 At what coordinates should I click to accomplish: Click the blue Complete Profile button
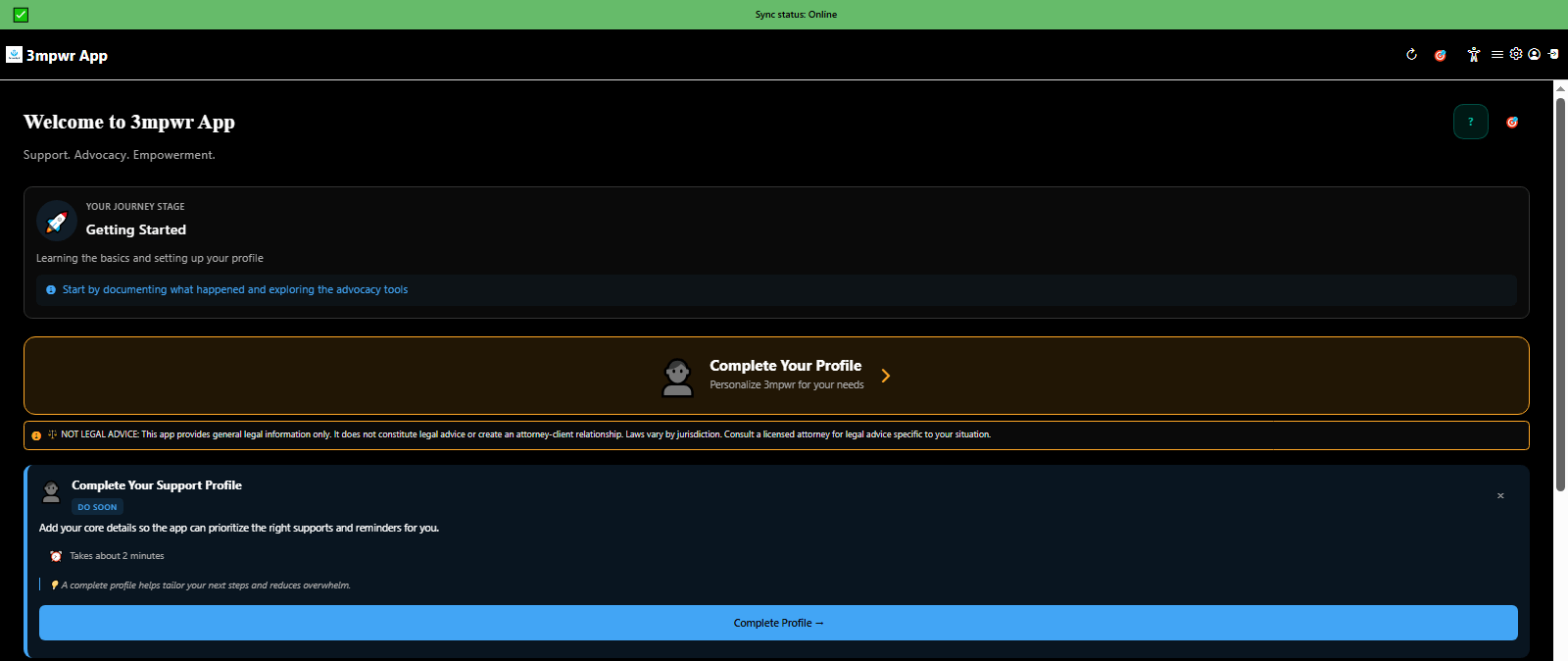(778, 623)
